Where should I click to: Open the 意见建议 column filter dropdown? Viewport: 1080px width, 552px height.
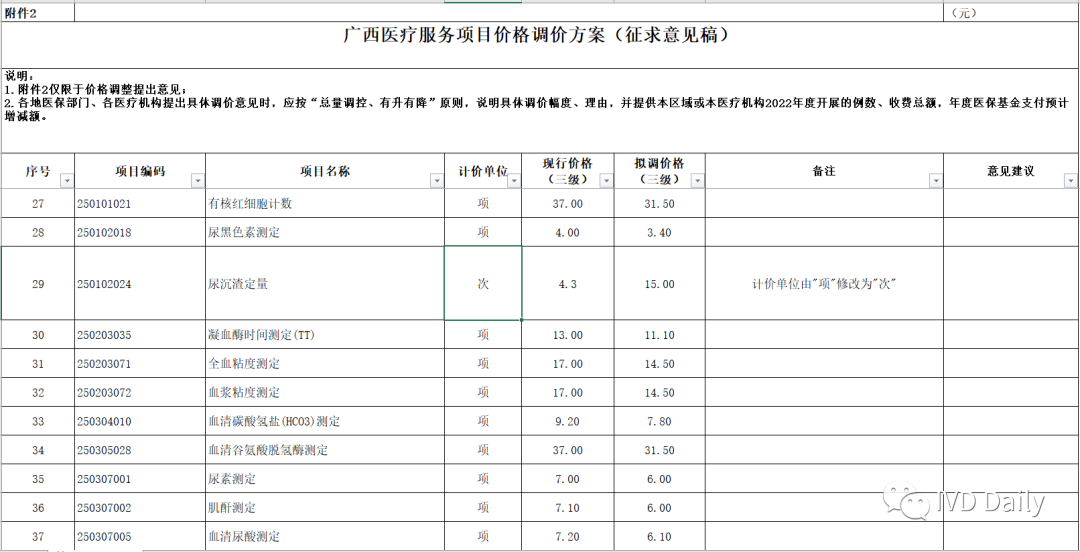point(1072,181)
